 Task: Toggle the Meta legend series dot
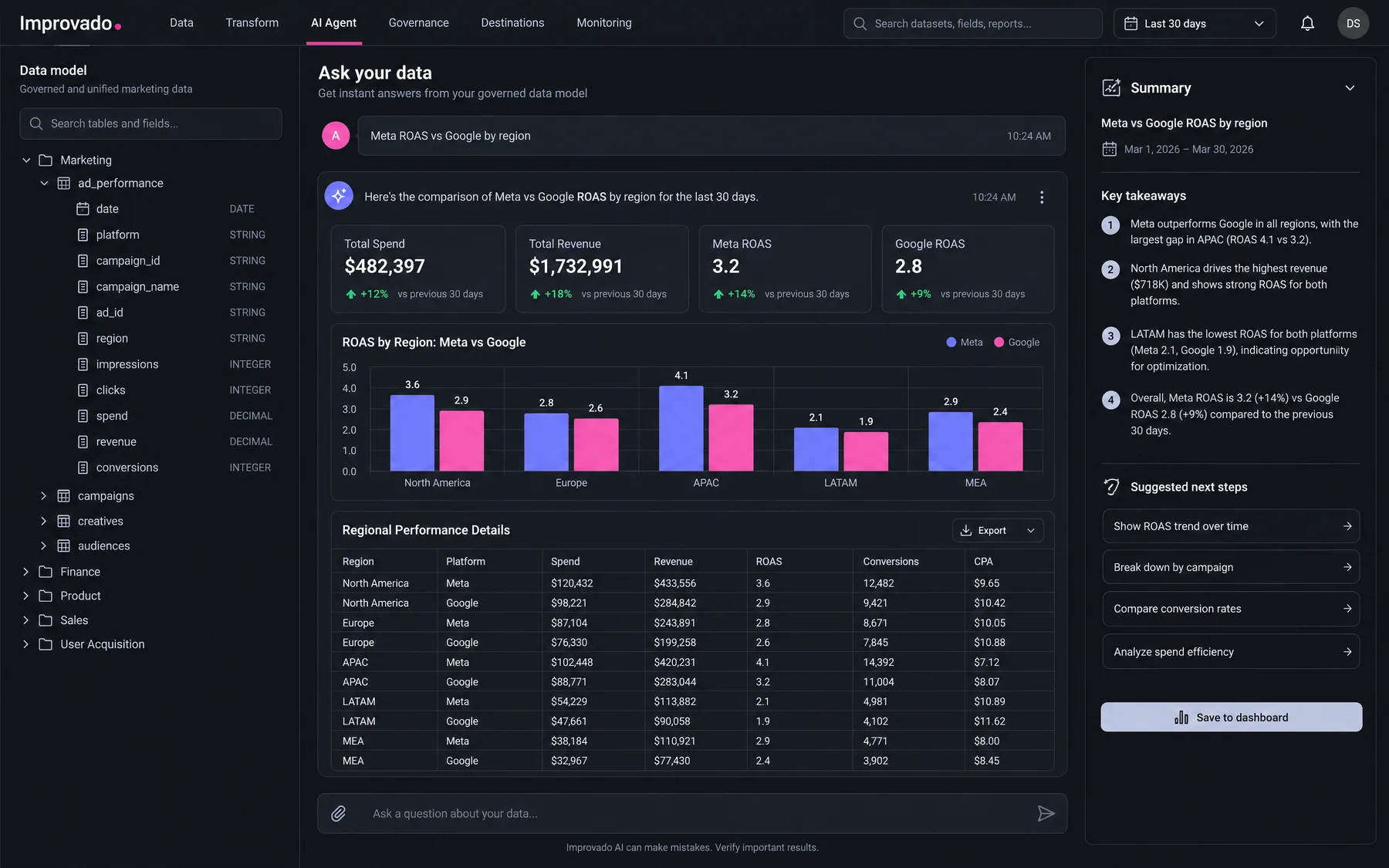coord(951,342)
